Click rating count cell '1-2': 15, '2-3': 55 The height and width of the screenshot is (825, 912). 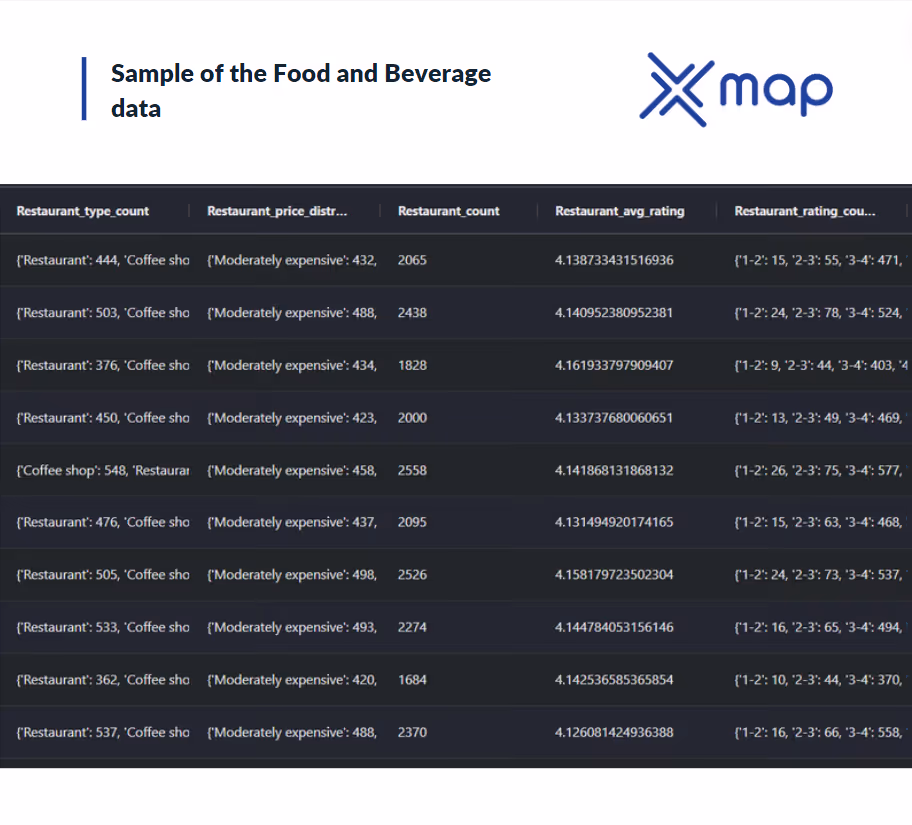point(820,260)
